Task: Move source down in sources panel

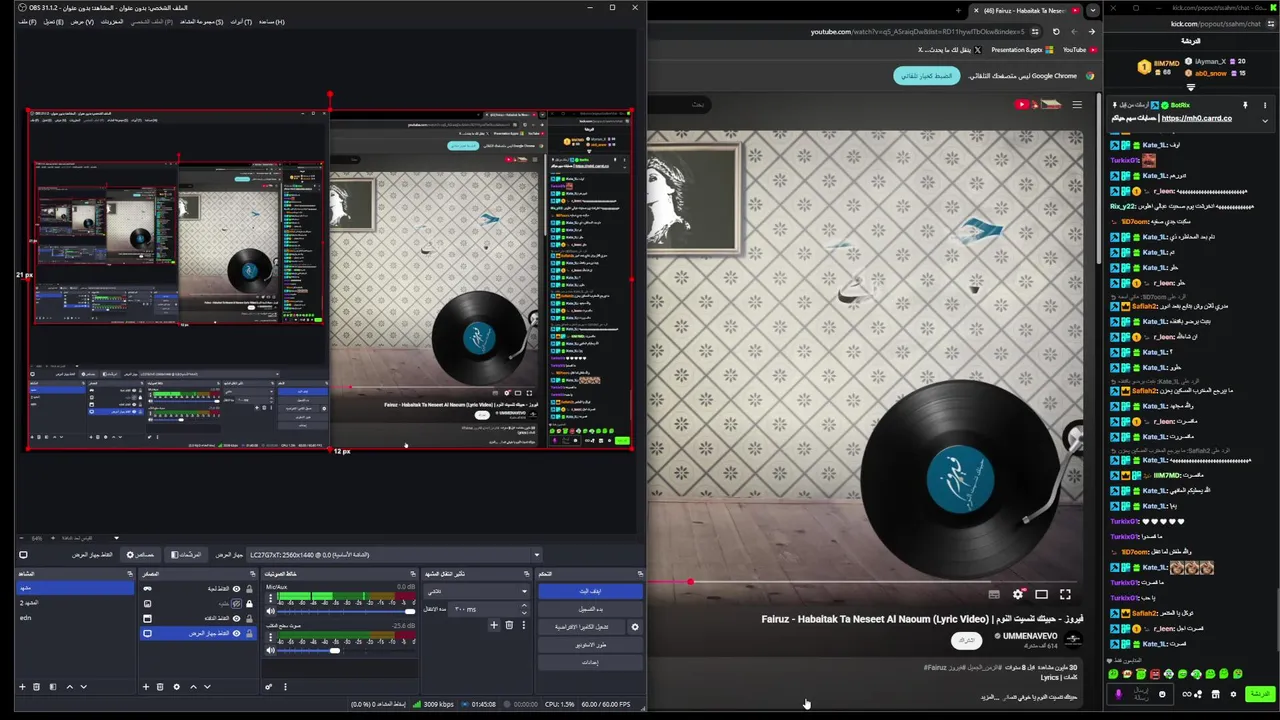Action: (207, 687)
